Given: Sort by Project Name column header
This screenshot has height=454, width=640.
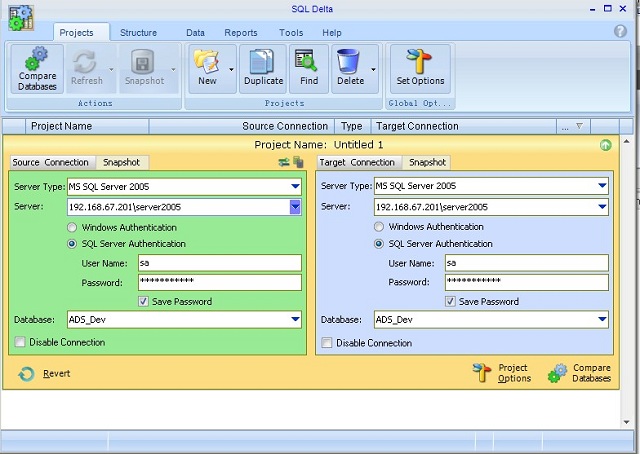Looking at the screenshot, I should 87,127.
